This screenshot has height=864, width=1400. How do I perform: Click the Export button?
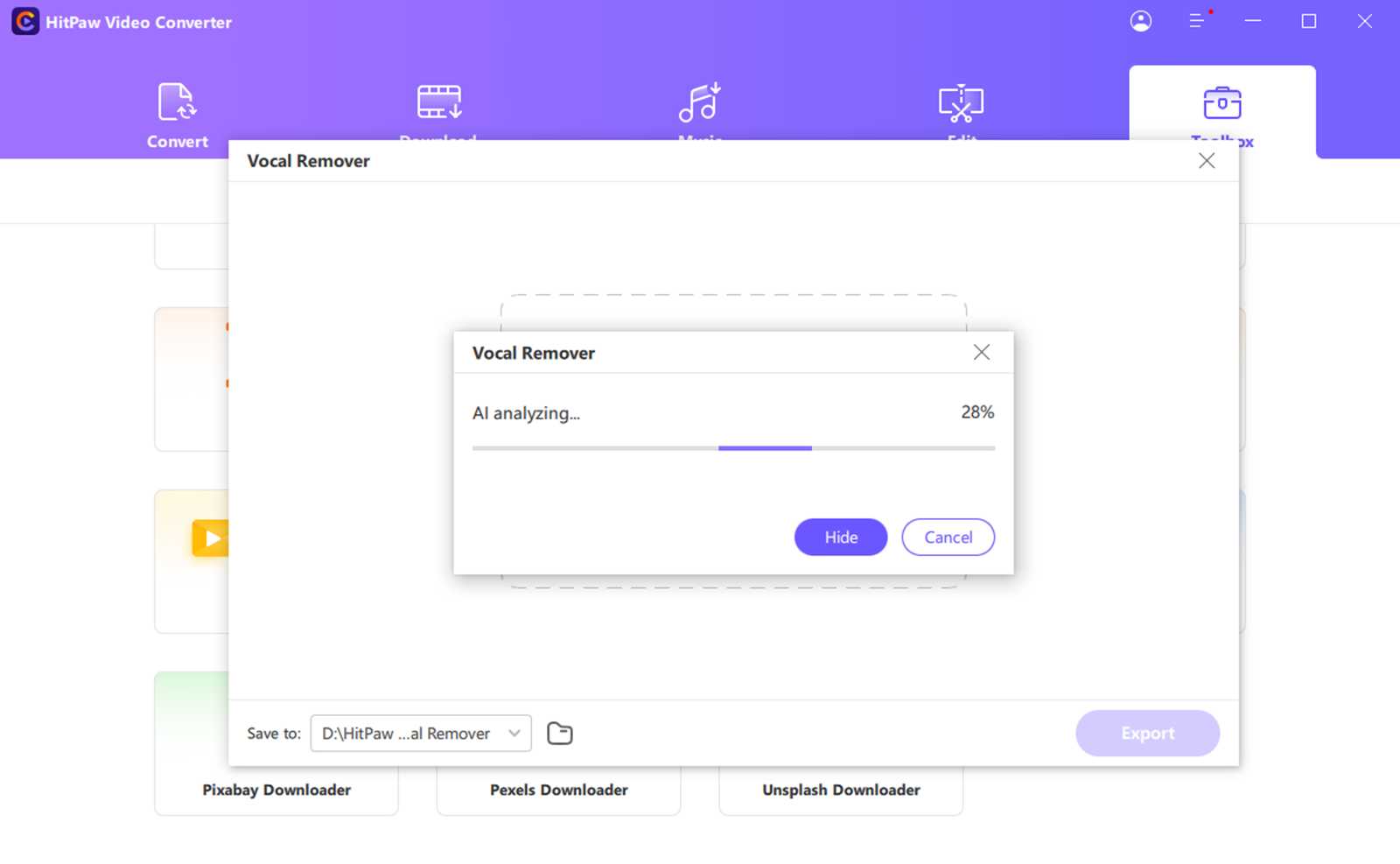coord(1147,733)
